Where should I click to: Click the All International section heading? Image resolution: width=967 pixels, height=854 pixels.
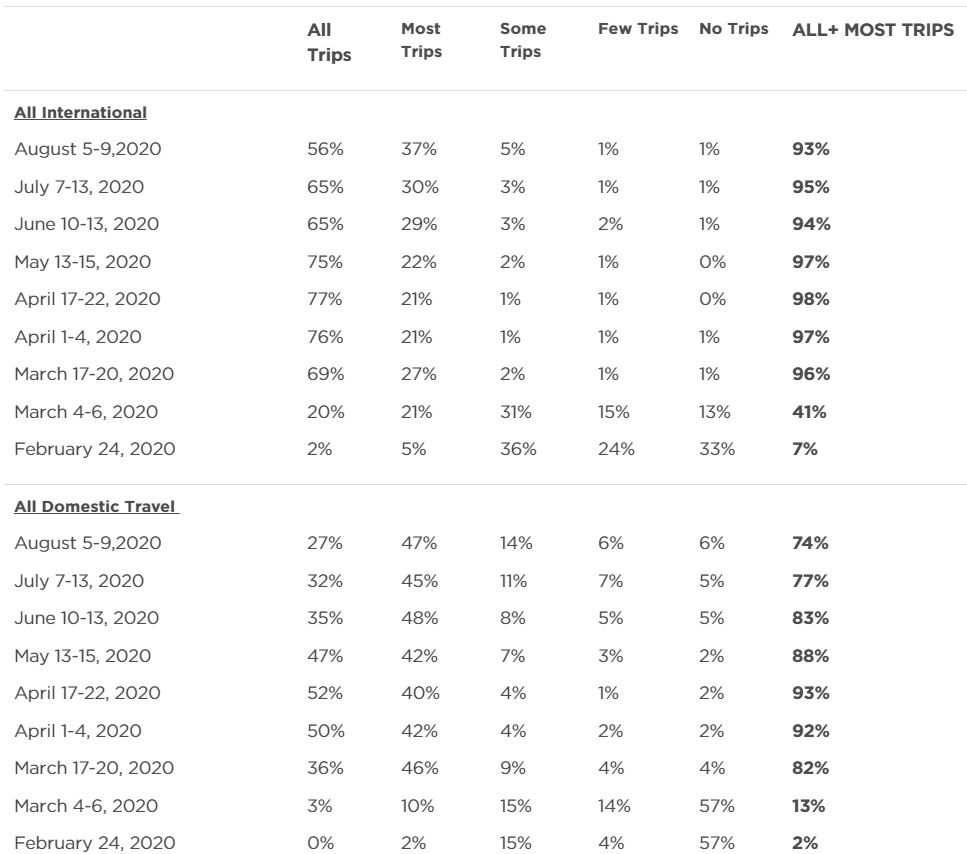[x=80, y=112]
